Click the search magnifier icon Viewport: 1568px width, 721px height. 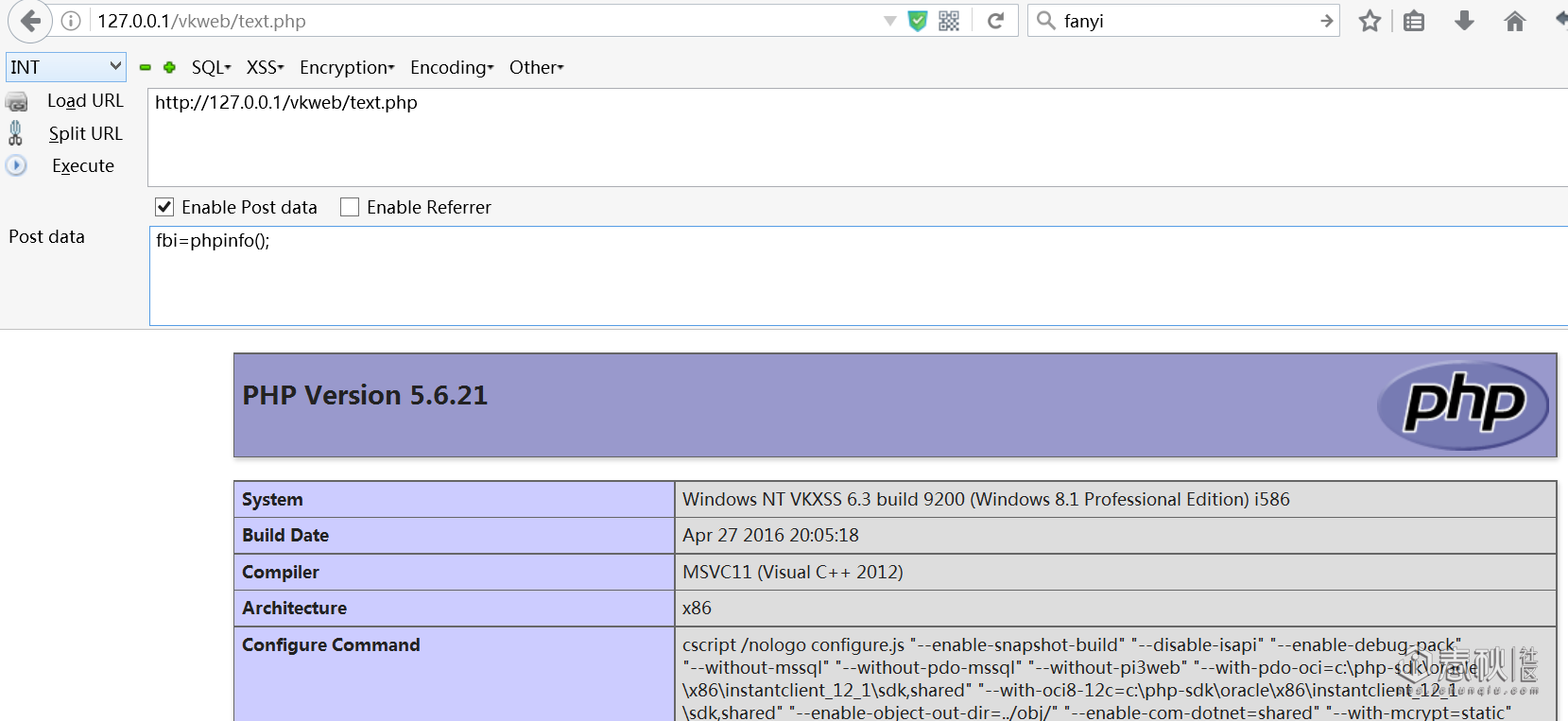1045,21
